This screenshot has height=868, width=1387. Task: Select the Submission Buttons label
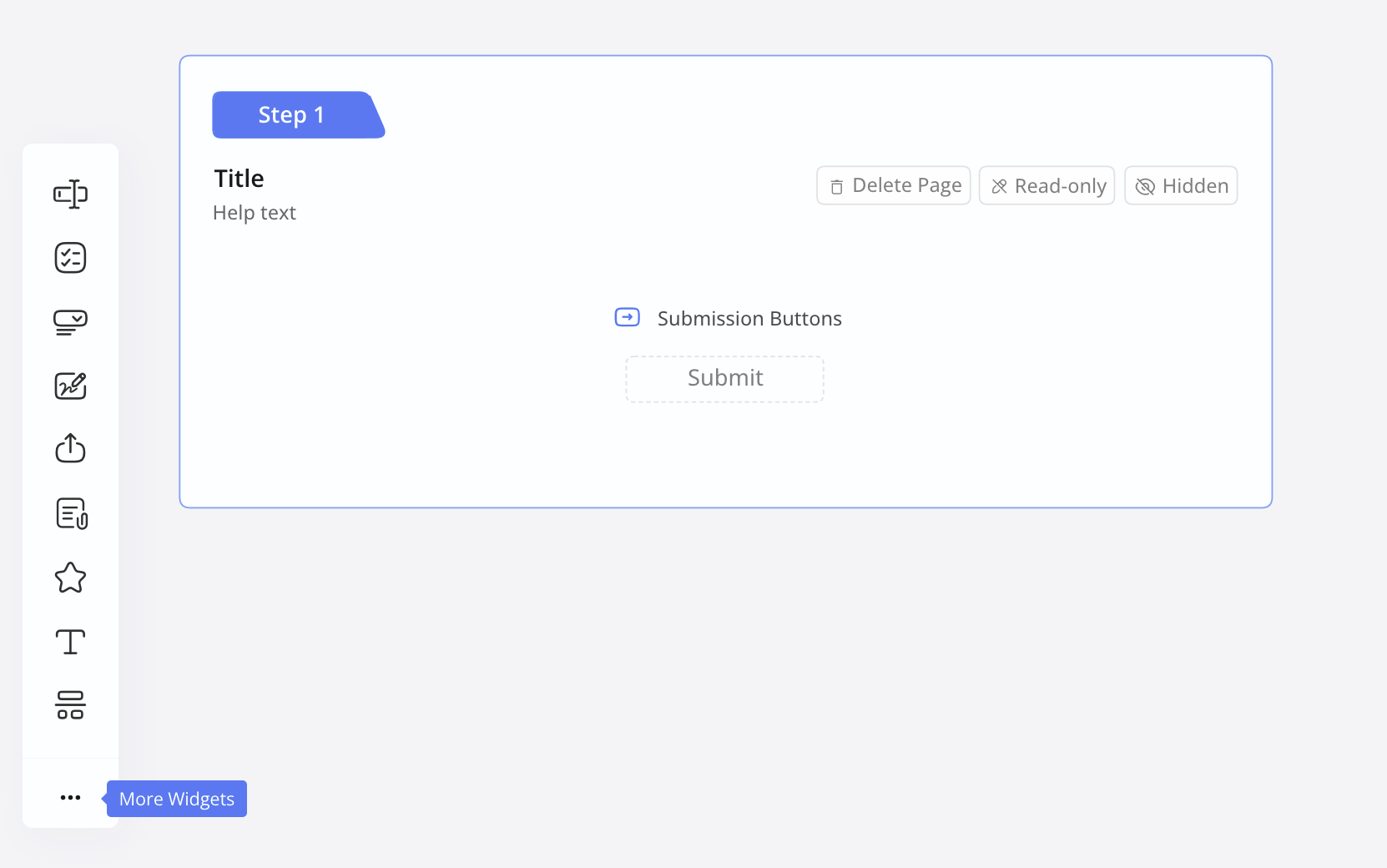(749, 319)
